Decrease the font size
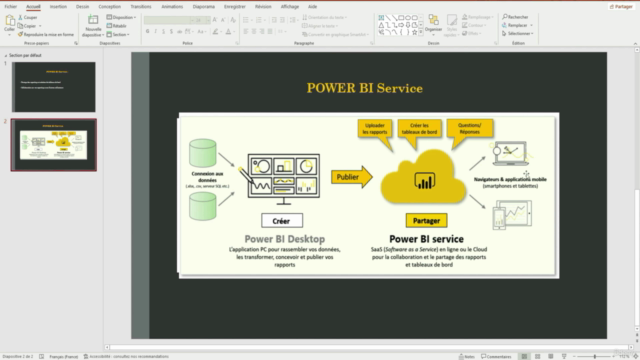The width and height of the screenshot is (640, 360). 223,20
